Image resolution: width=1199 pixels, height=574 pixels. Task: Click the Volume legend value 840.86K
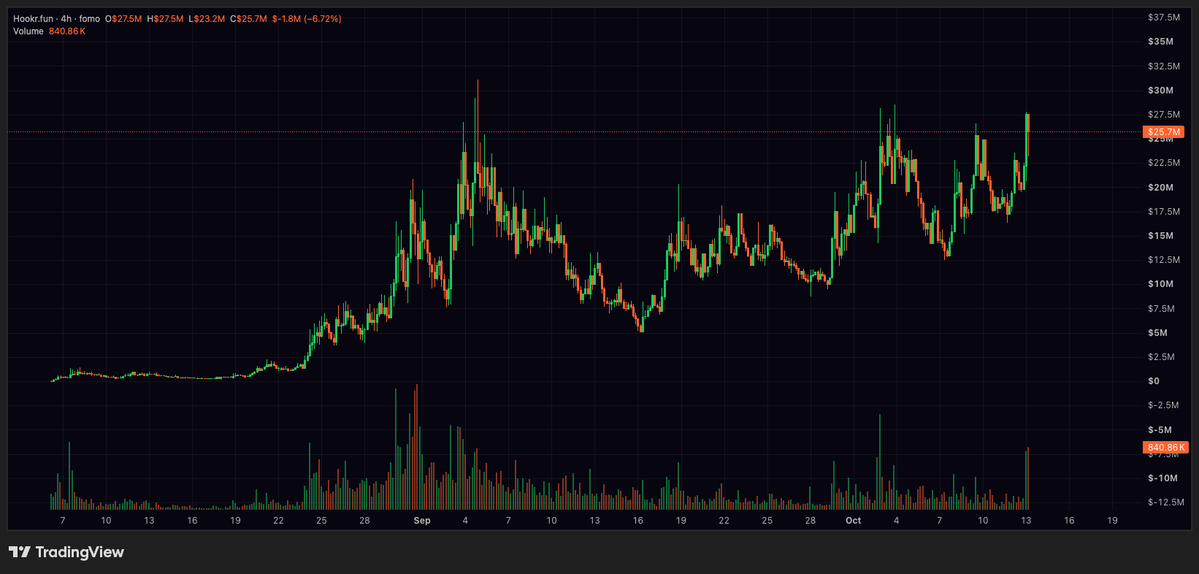point(66,31)
